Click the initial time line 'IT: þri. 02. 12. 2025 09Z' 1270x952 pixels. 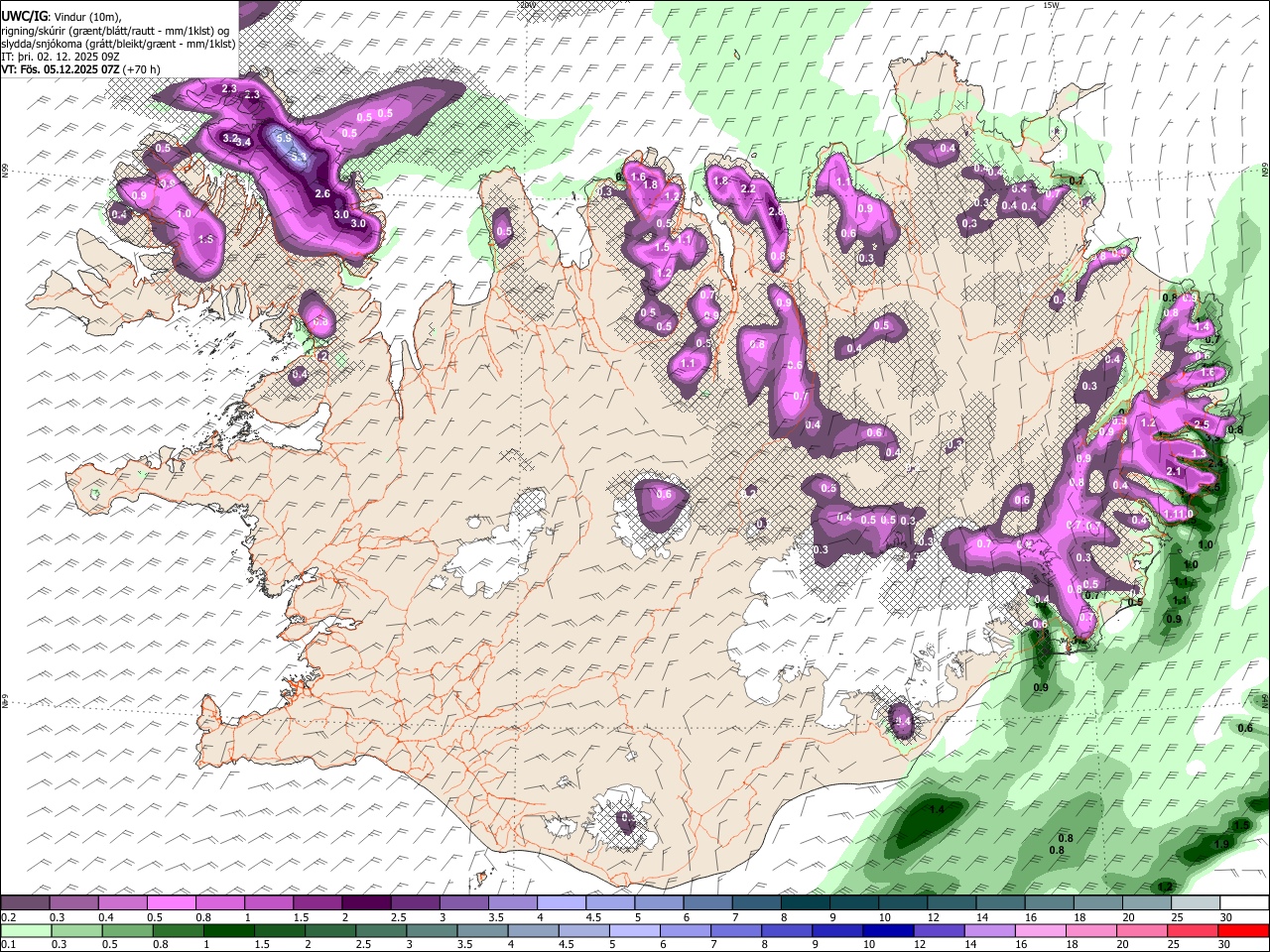(61, 57)
